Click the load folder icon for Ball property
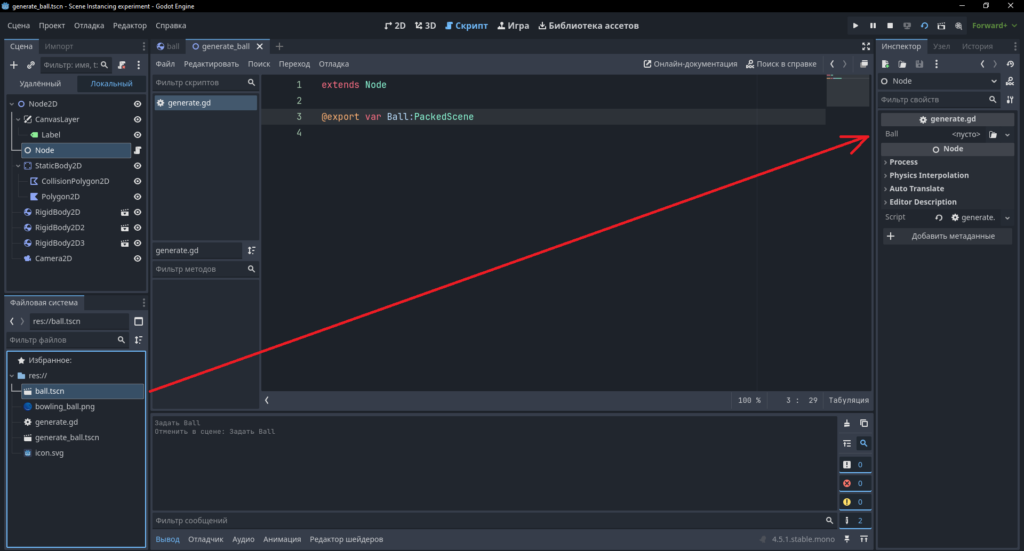The height and width of the screenshot is (551, 1024). tap(993, 134)
